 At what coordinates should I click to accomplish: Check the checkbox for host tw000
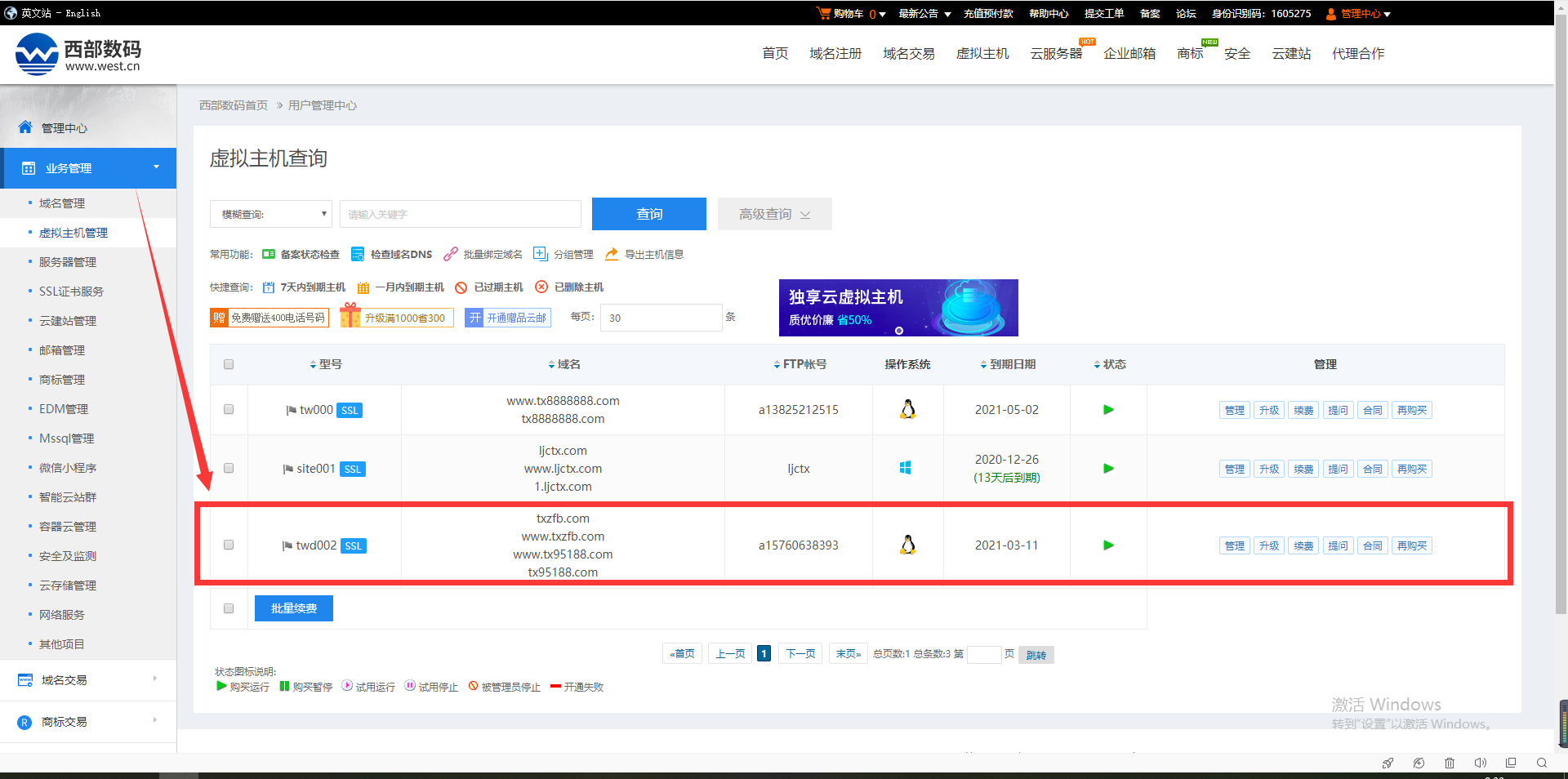click(229, 409)
